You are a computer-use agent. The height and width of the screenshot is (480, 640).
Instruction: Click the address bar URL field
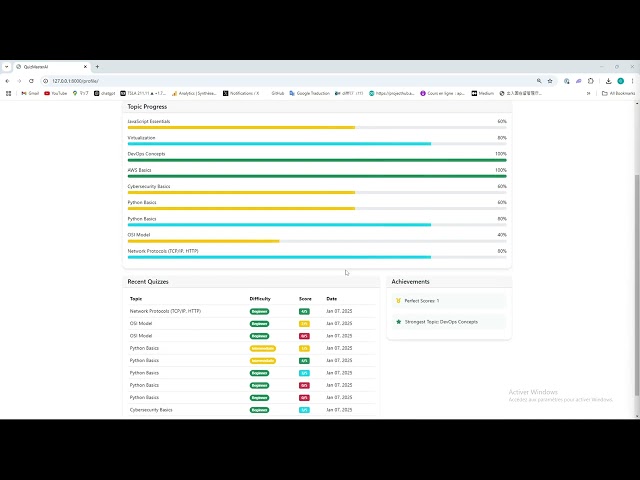click(286, 81)
